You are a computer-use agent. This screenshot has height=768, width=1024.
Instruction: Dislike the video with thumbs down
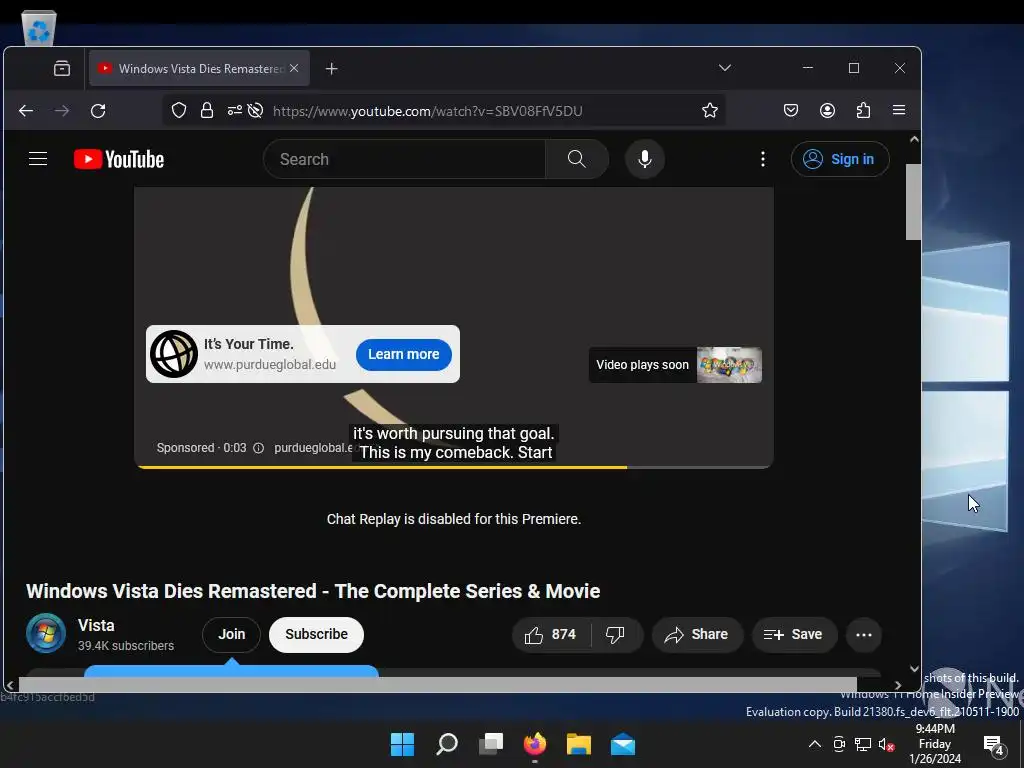click(x=615, y=634)
